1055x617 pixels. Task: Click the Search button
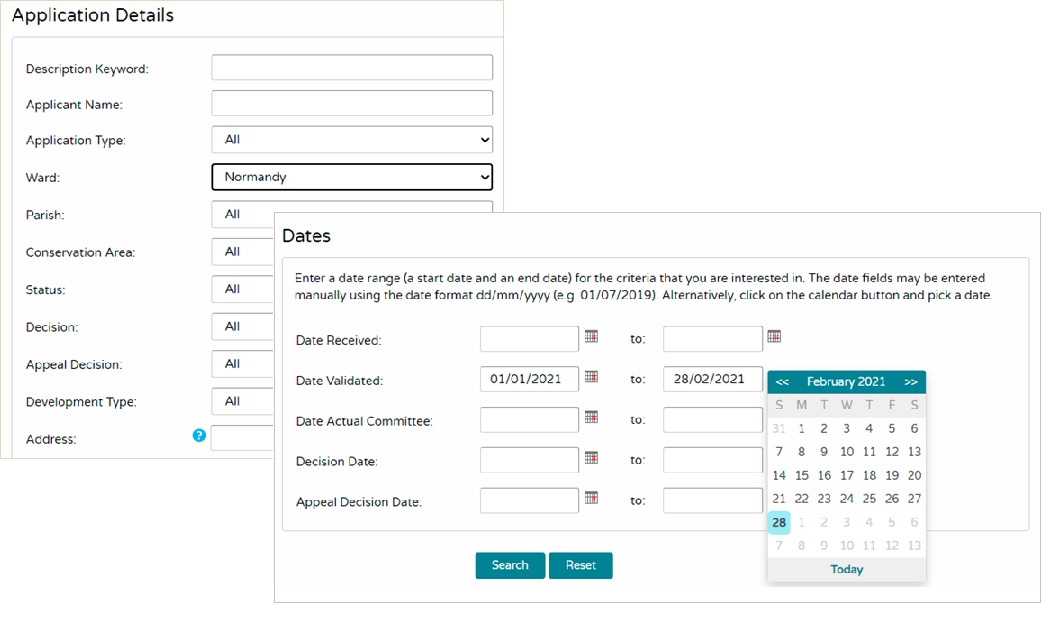pos(510,565)
